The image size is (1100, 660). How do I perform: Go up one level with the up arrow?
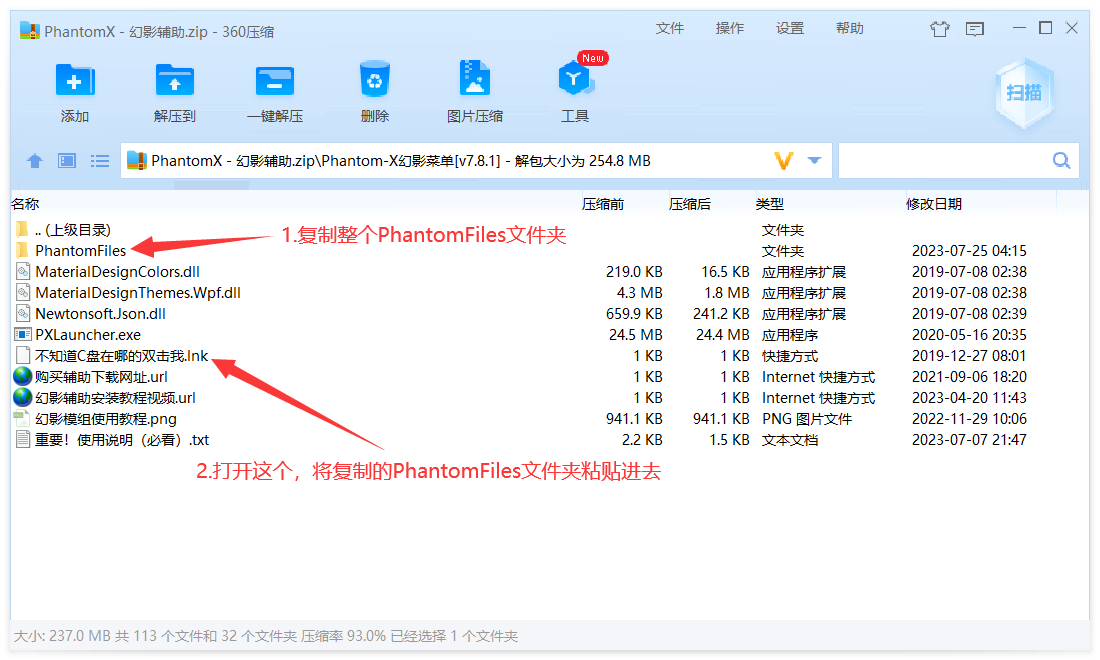click(x=34, y=161)
